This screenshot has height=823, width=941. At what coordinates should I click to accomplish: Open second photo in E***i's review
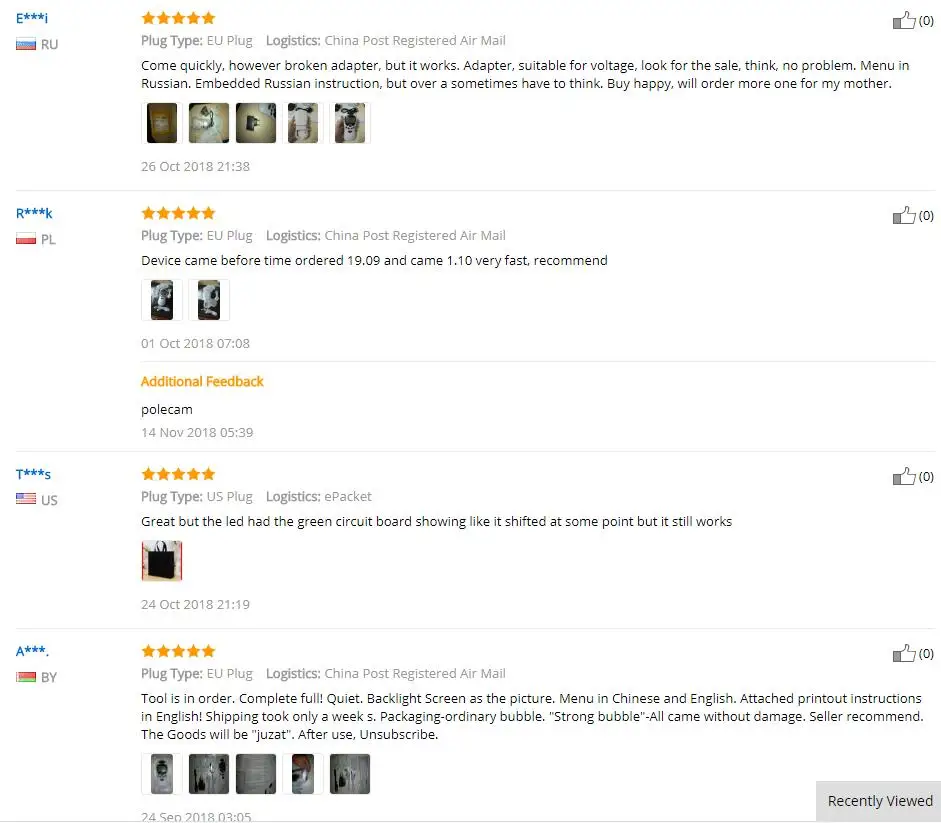(x=209, y=123)
